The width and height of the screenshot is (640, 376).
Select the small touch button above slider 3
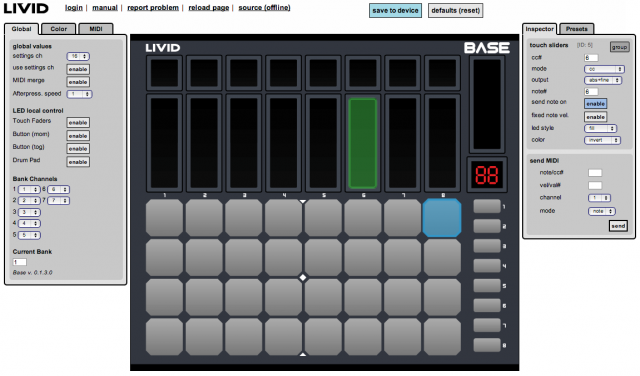point(244,73)
